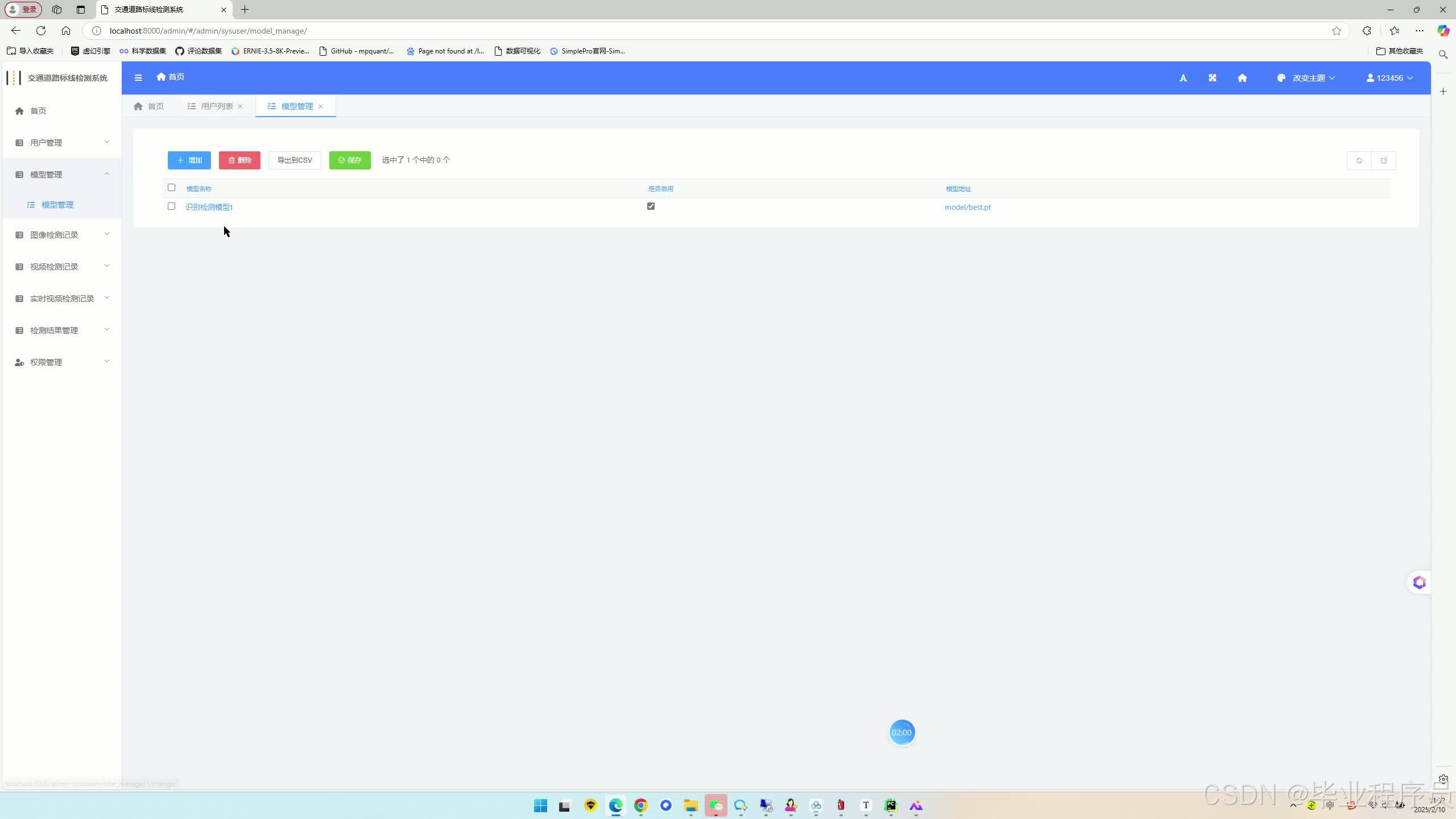Toggle the 是否启用 checkmark for 识别检测模型1

point(651,206)
